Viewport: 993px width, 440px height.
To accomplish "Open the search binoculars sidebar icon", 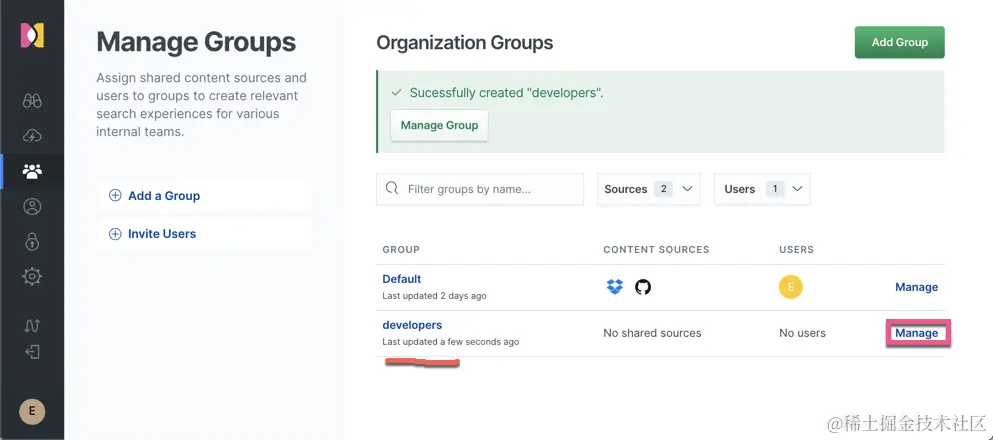I will (x=32, y=100).
